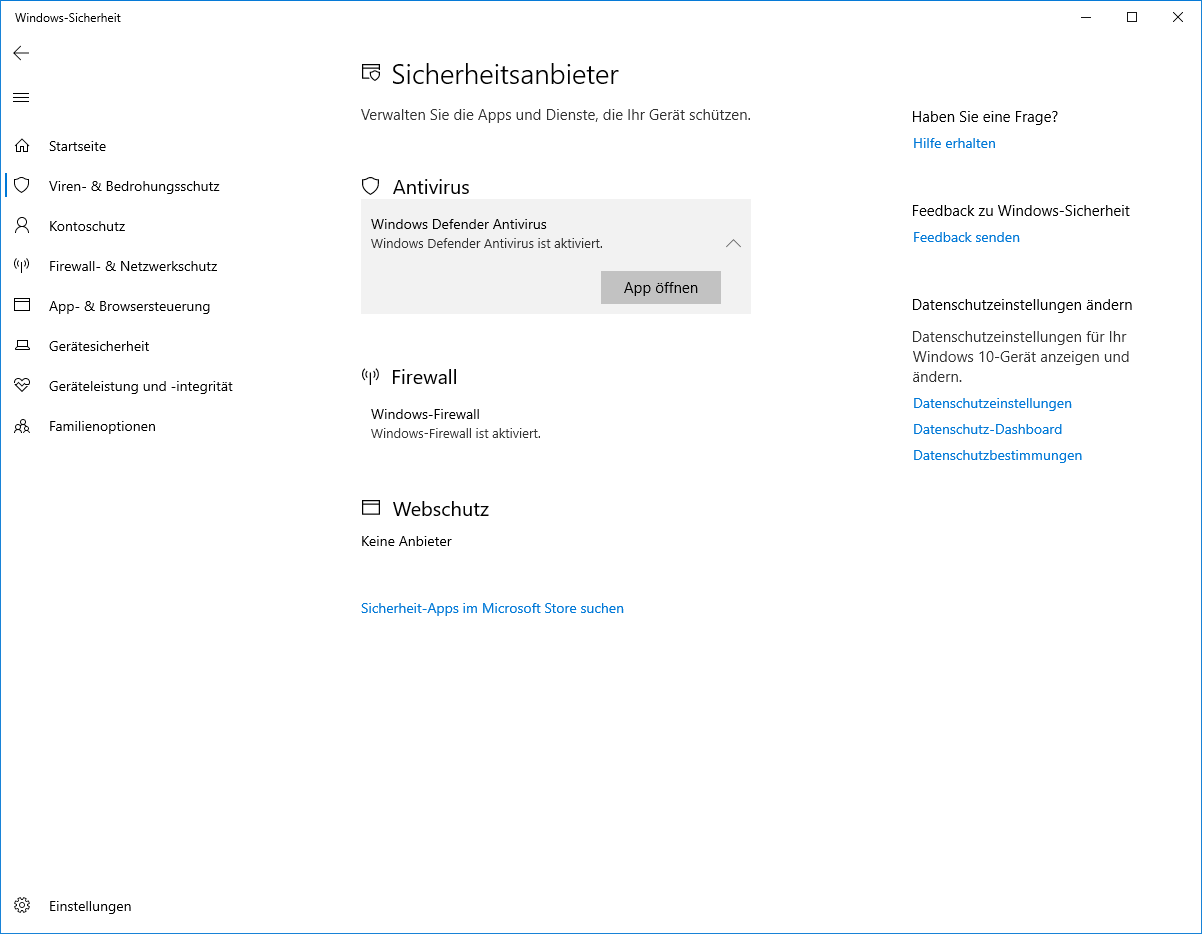The image size is (1202, 934).
Task: Go back with the arrow icon
Action: click(x=21, y=53)
